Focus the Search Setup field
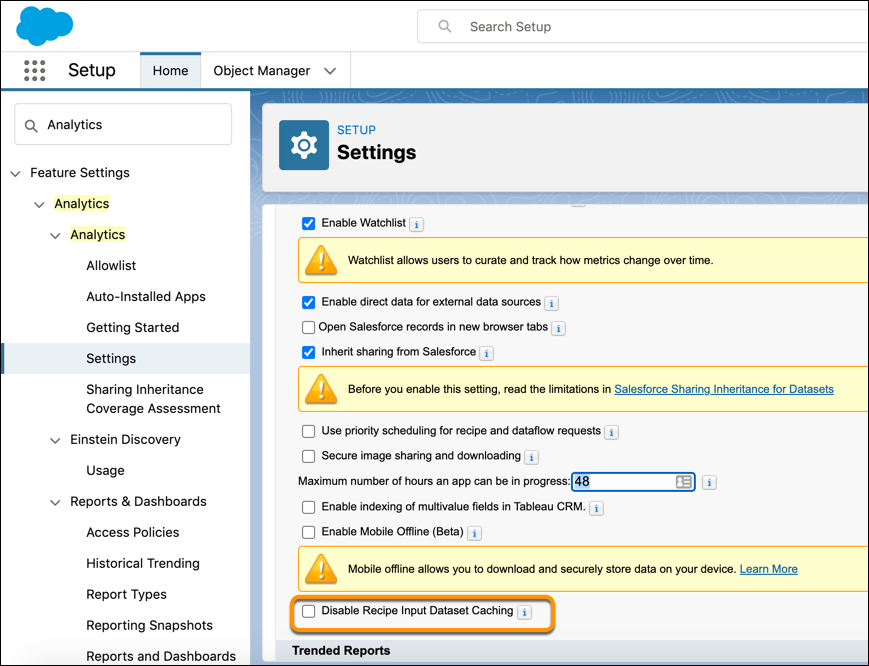This screenshot has width=869, height=666. 643,26
